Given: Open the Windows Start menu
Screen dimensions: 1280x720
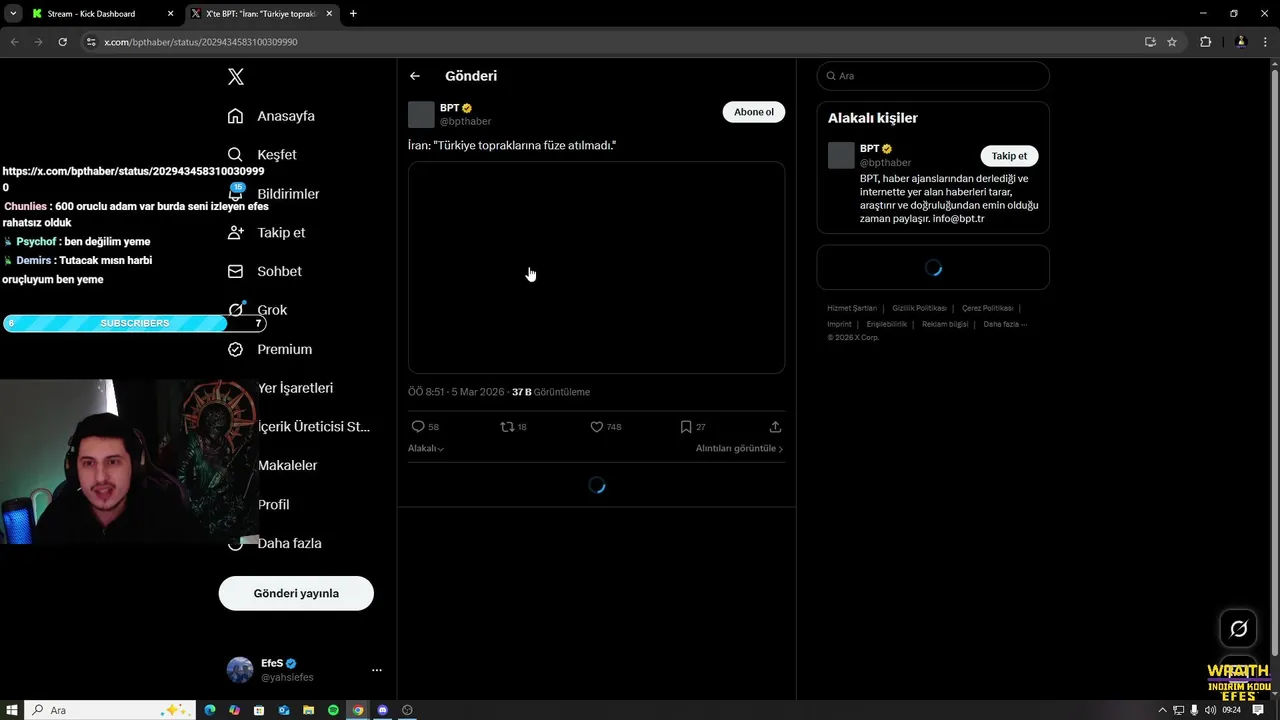Looking at the screenshot, I should coord(12,710).
